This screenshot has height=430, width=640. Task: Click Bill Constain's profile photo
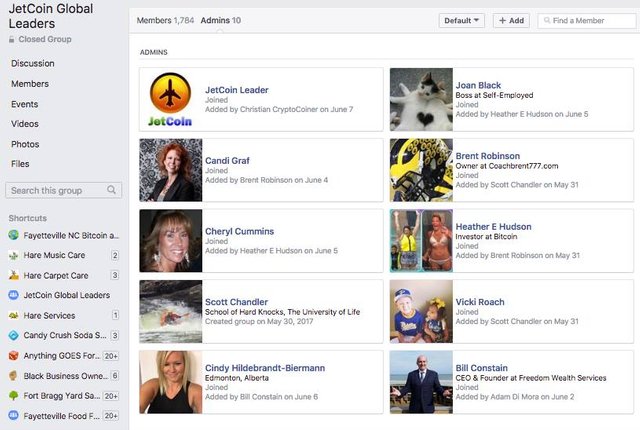click(421, 382)
